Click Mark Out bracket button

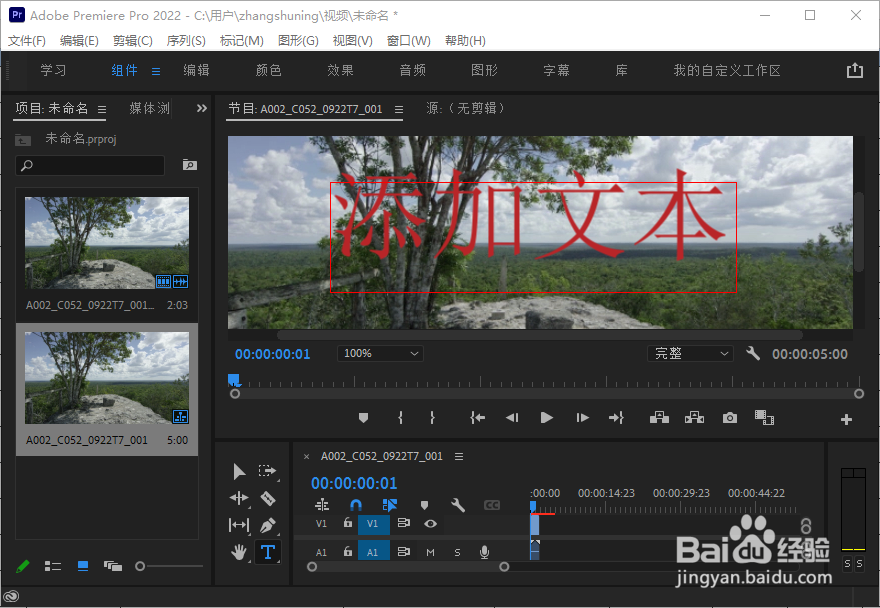(x=432, y=418)
